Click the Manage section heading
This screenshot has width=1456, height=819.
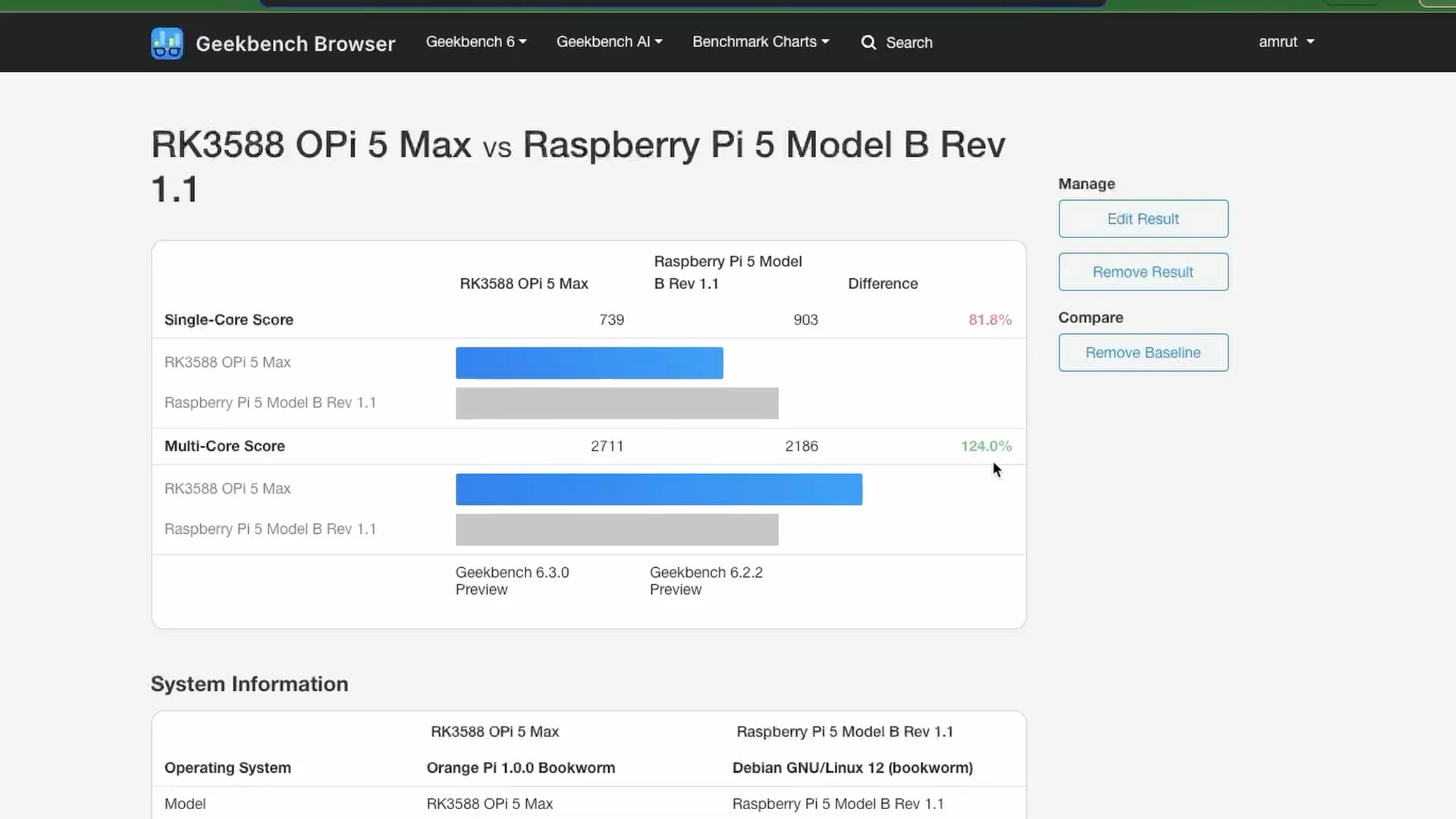click(x=1086, y=184)
